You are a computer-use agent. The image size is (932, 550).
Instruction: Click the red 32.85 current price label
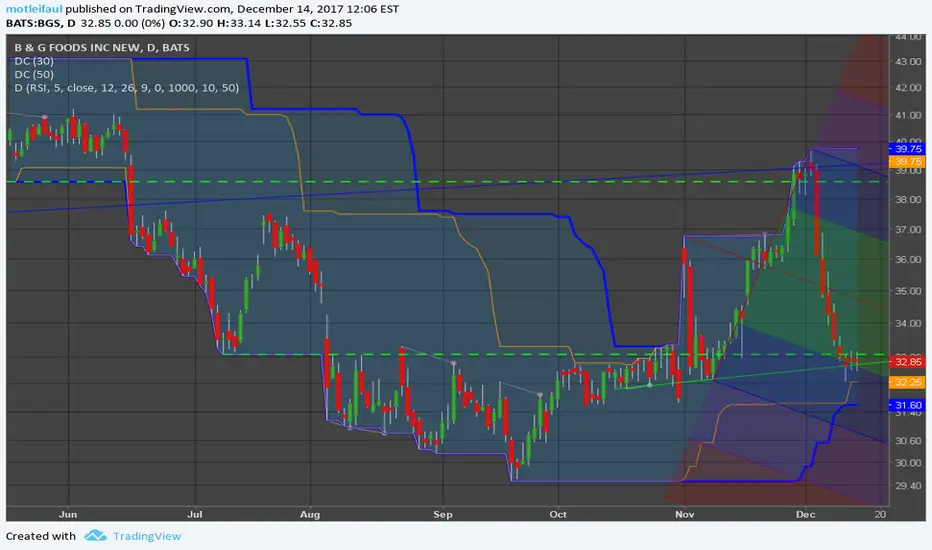pos(908,362)
